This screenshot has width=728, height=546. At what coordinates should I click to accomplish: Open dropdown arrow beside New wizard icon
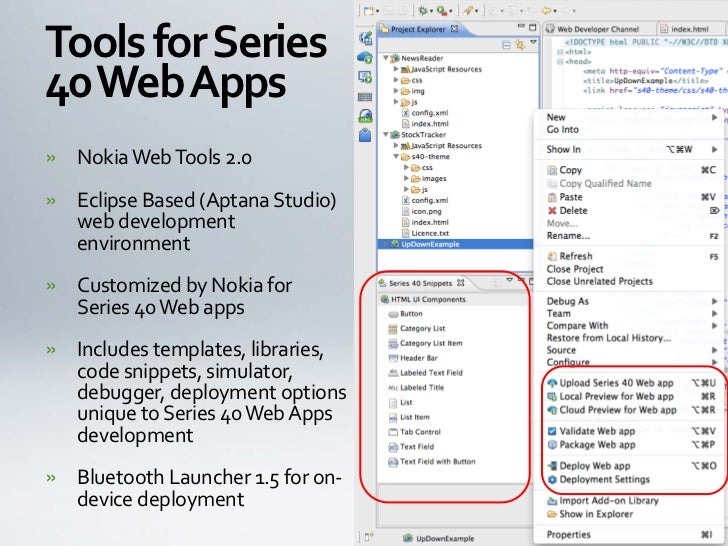pyautogui.click(x=377, y=11)
